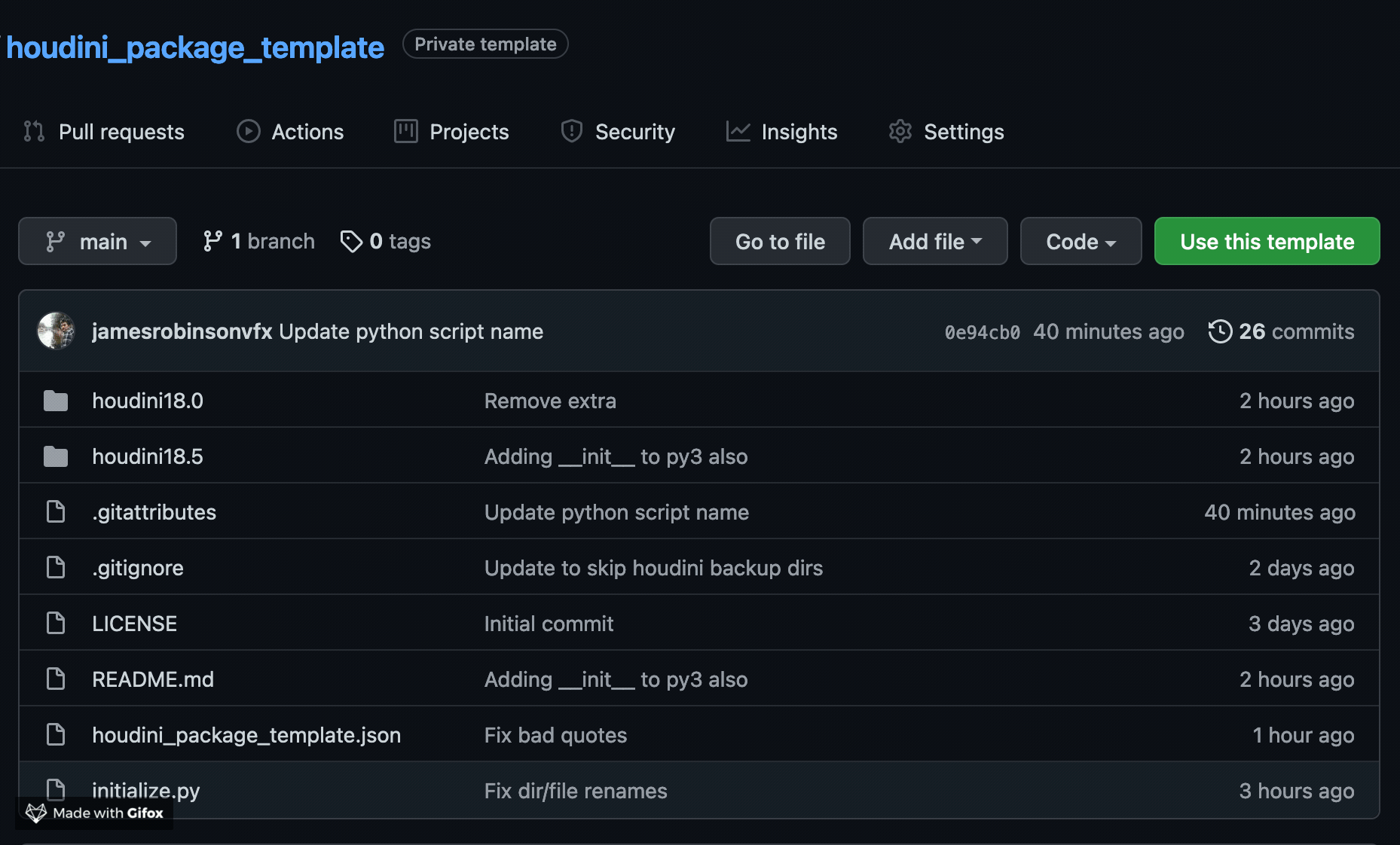Open the README.md file
The height and width of the screenshot is (845, 1400).
(153, 679)
